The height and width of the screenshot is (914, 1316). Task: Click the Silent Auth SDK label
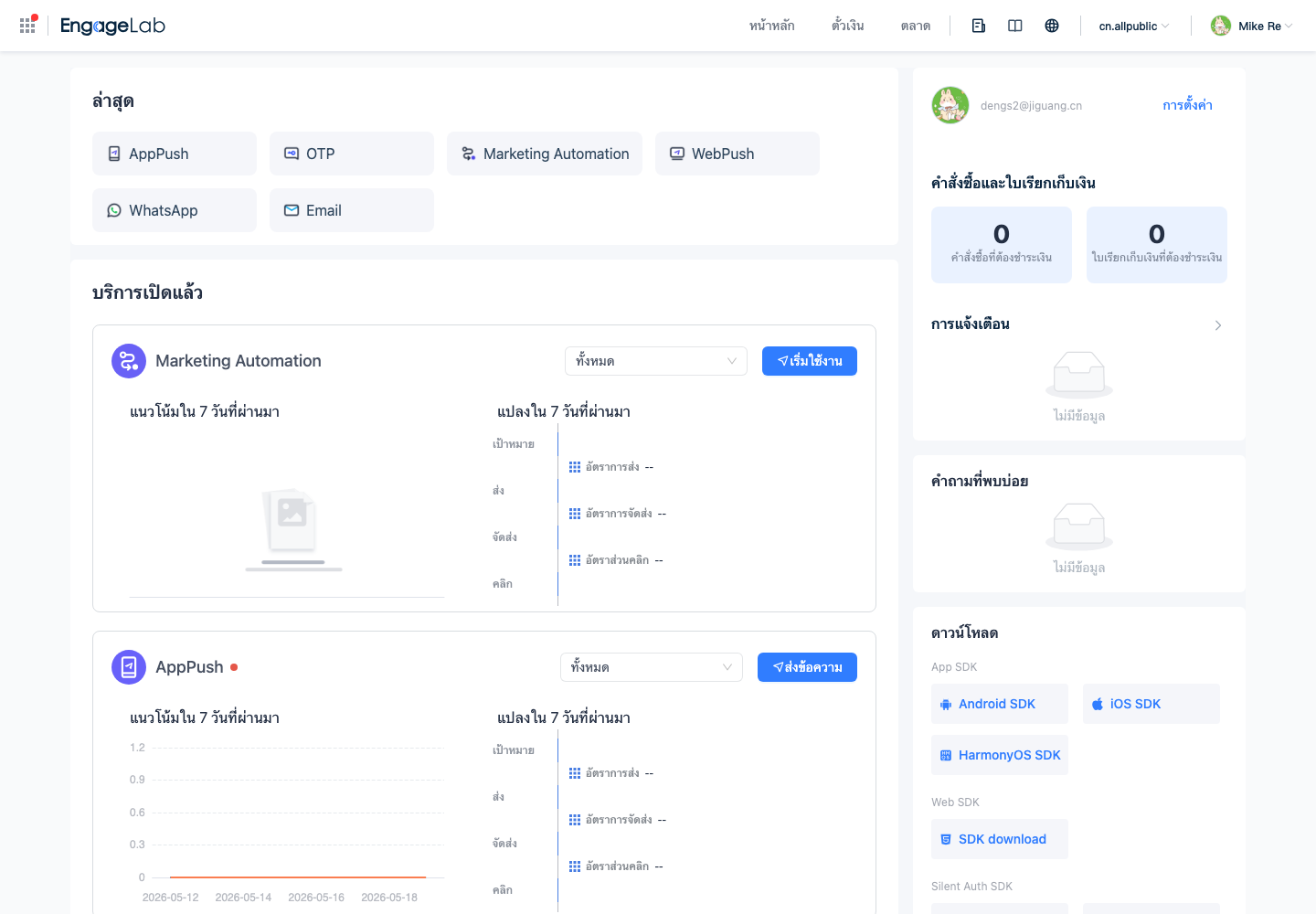pos(971,887)
